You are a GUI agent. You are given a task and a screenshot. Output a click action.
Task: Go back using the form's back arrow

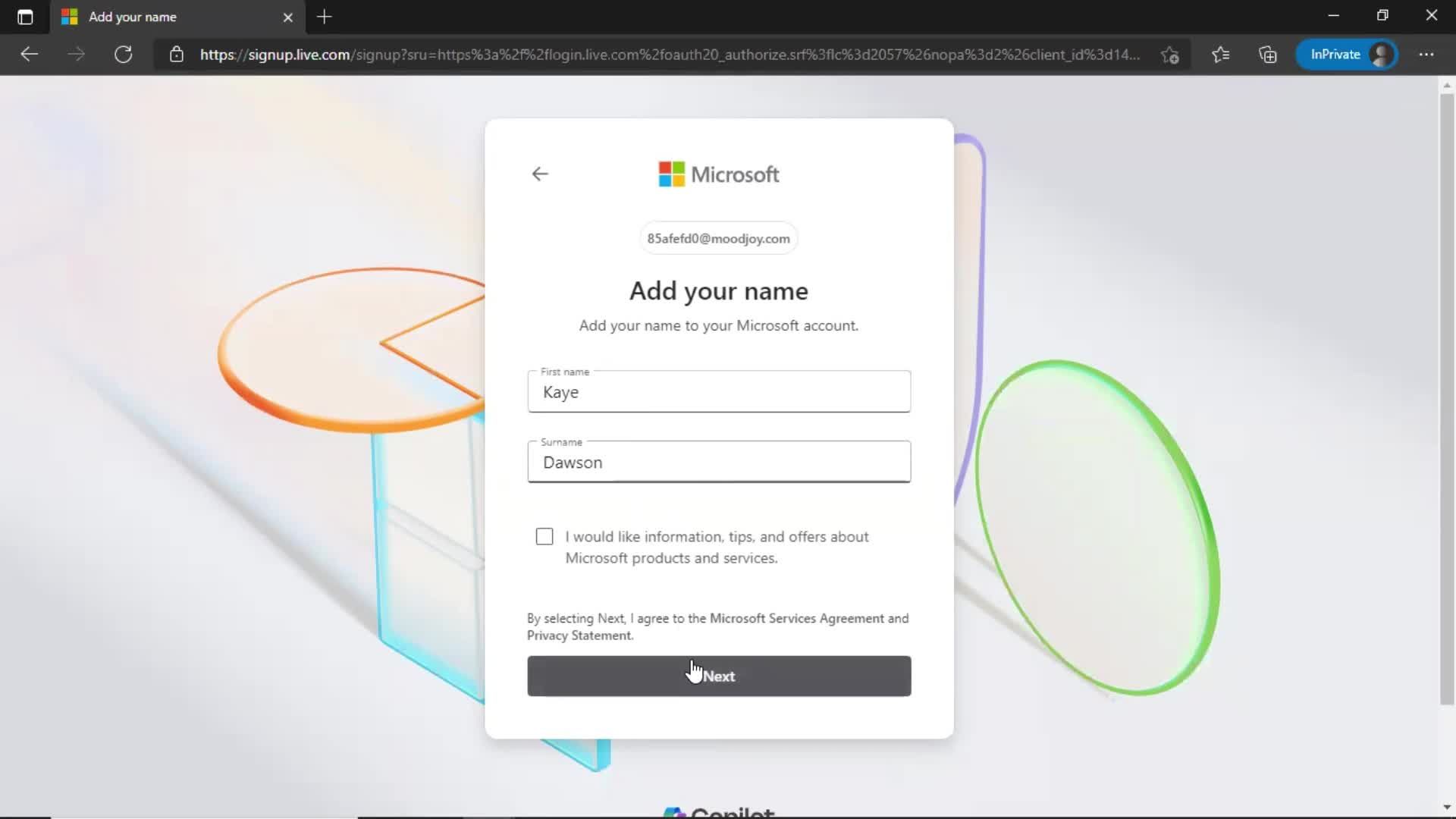(x=539, y=174)
